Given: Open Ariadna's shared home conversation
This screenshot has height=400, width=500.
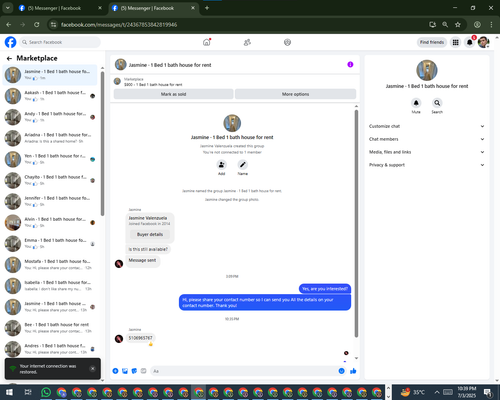Looking at the screenshot, I should pos(50,138).
